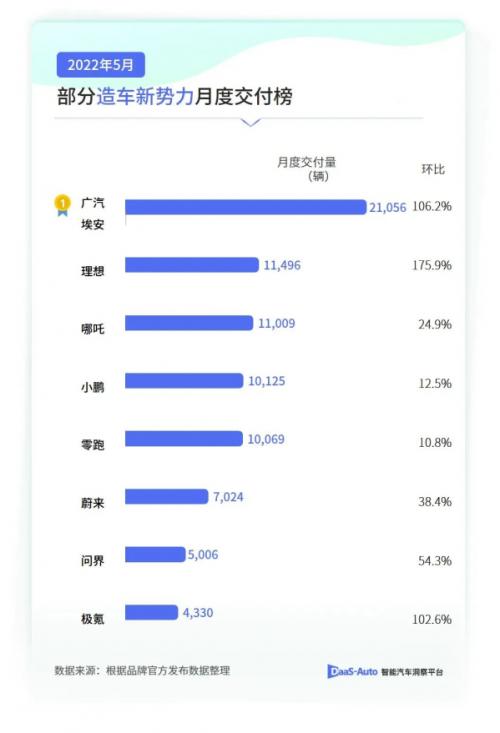
Task: Click the 哪吒 delivery bar
Action: coord(189,323)
